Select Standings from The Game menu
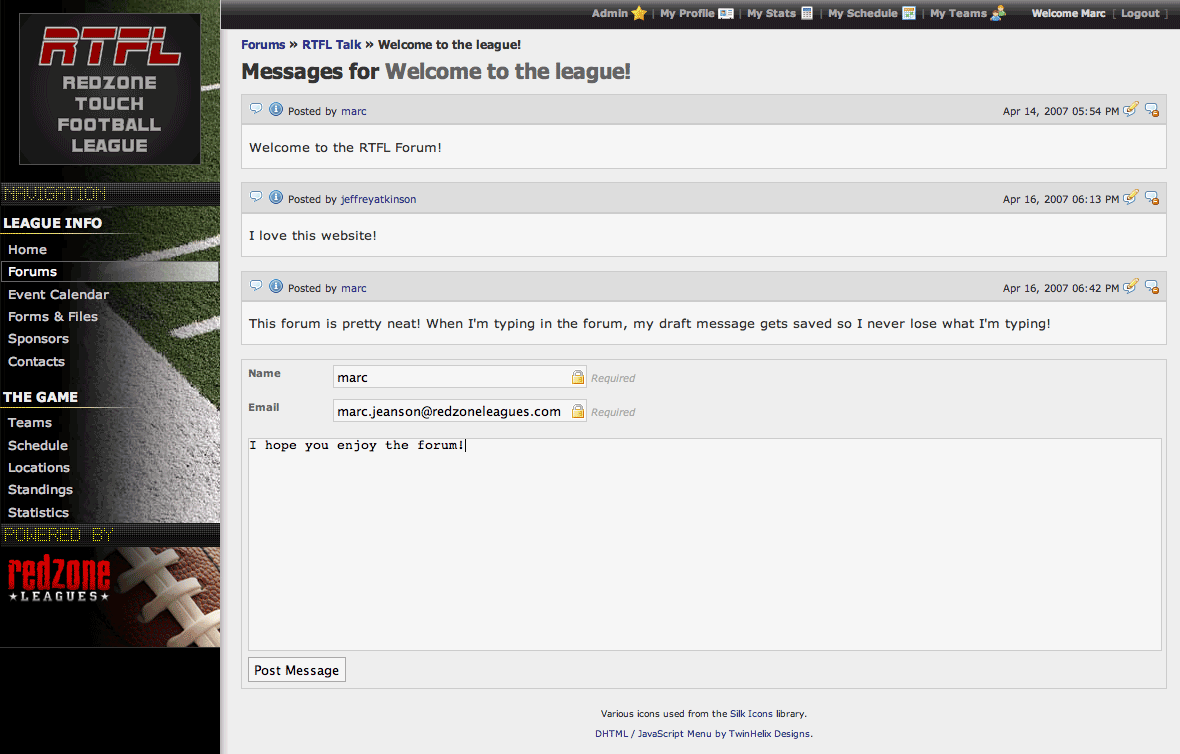This screenshot has width=1180, height=754. click(40, 489)
